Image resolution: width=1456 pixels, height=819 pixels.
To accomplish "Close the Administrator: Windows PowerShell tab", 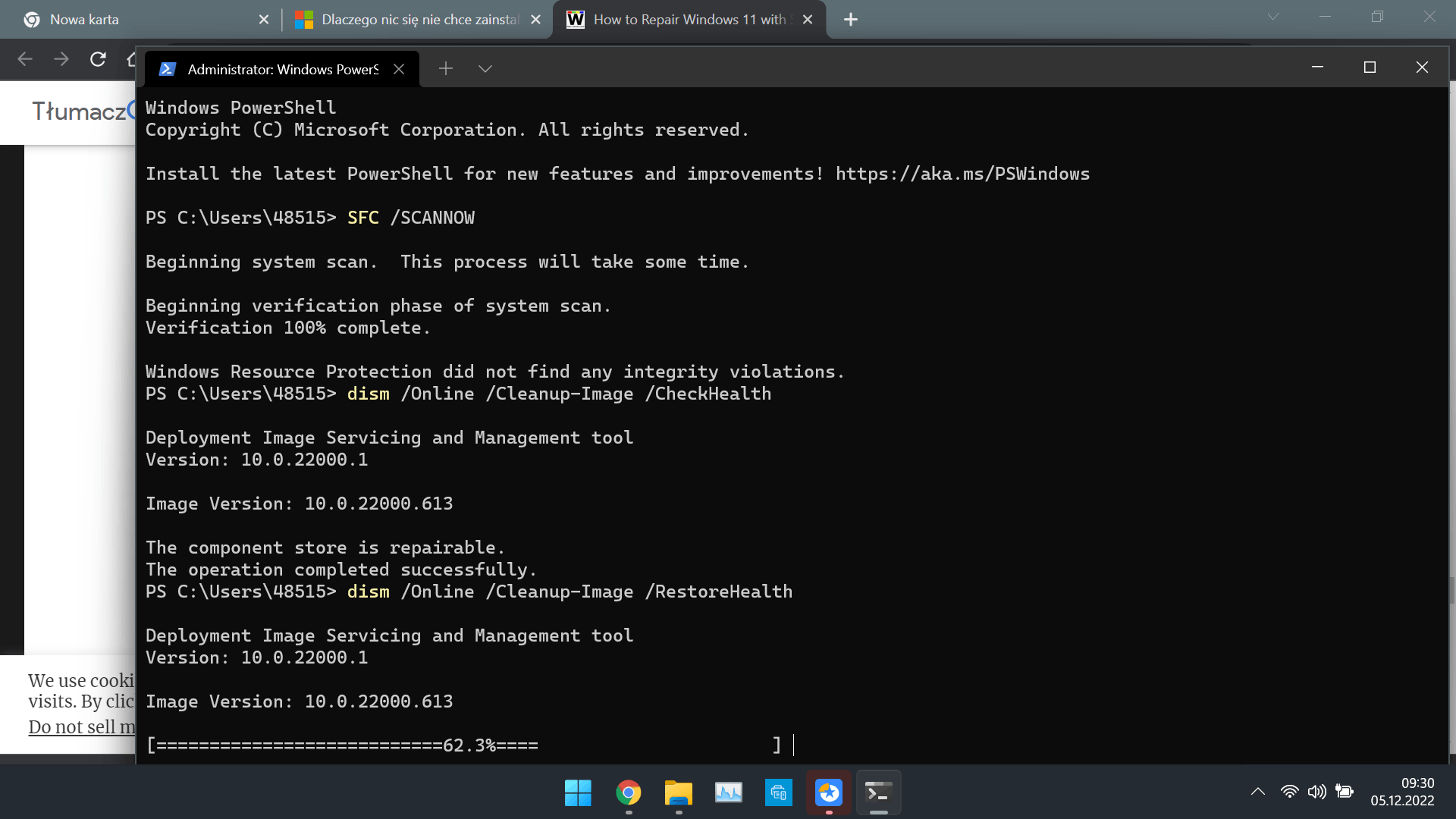I will click(x=399, y=69).
